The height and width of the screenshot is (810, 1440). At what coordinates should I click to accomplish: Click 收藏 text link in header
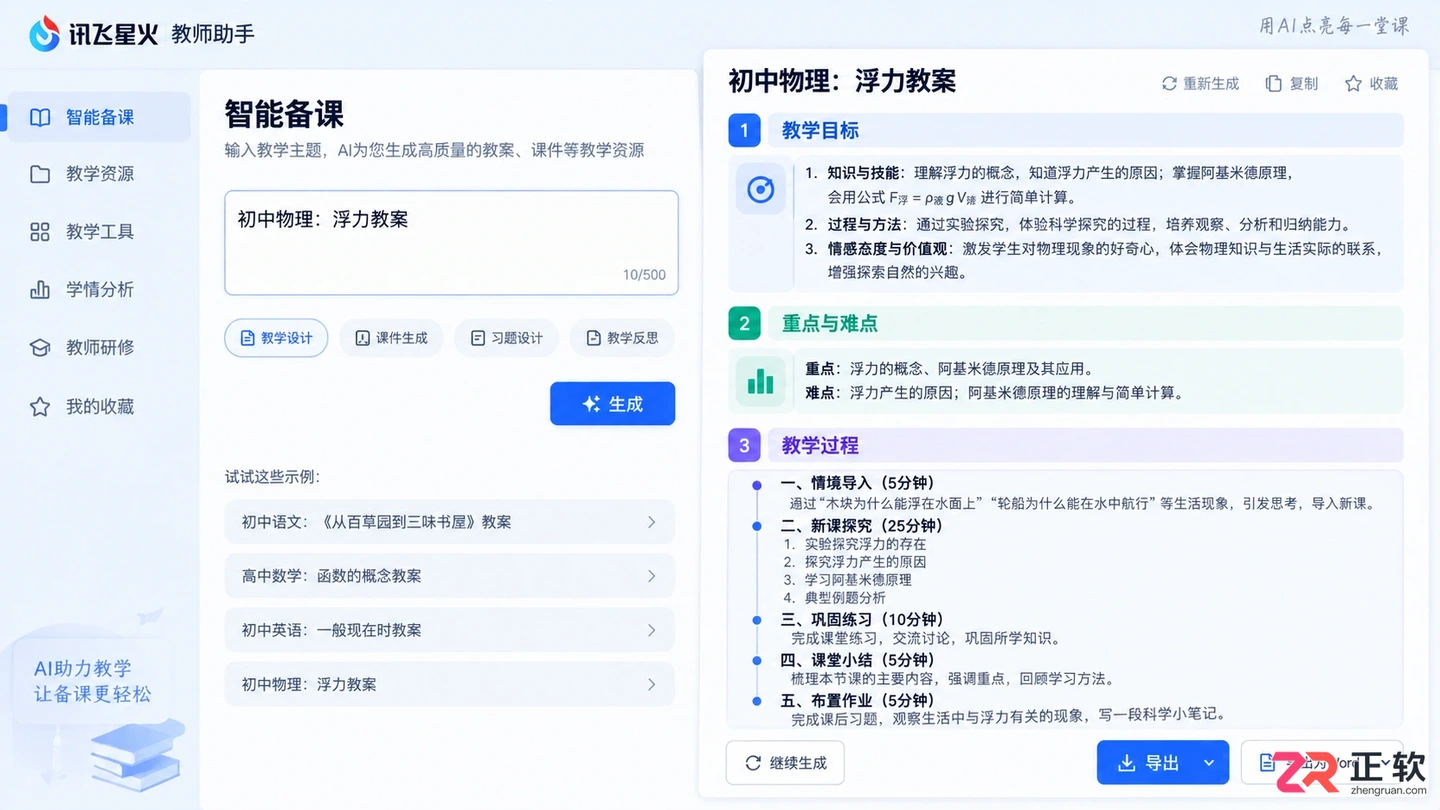[1384, 84]
